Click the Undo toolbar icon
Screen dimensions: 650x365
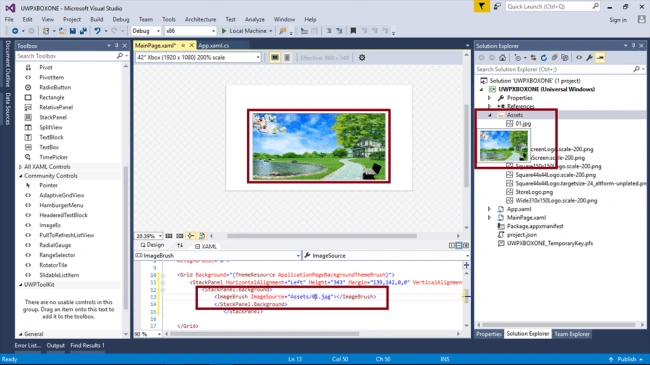97,31
